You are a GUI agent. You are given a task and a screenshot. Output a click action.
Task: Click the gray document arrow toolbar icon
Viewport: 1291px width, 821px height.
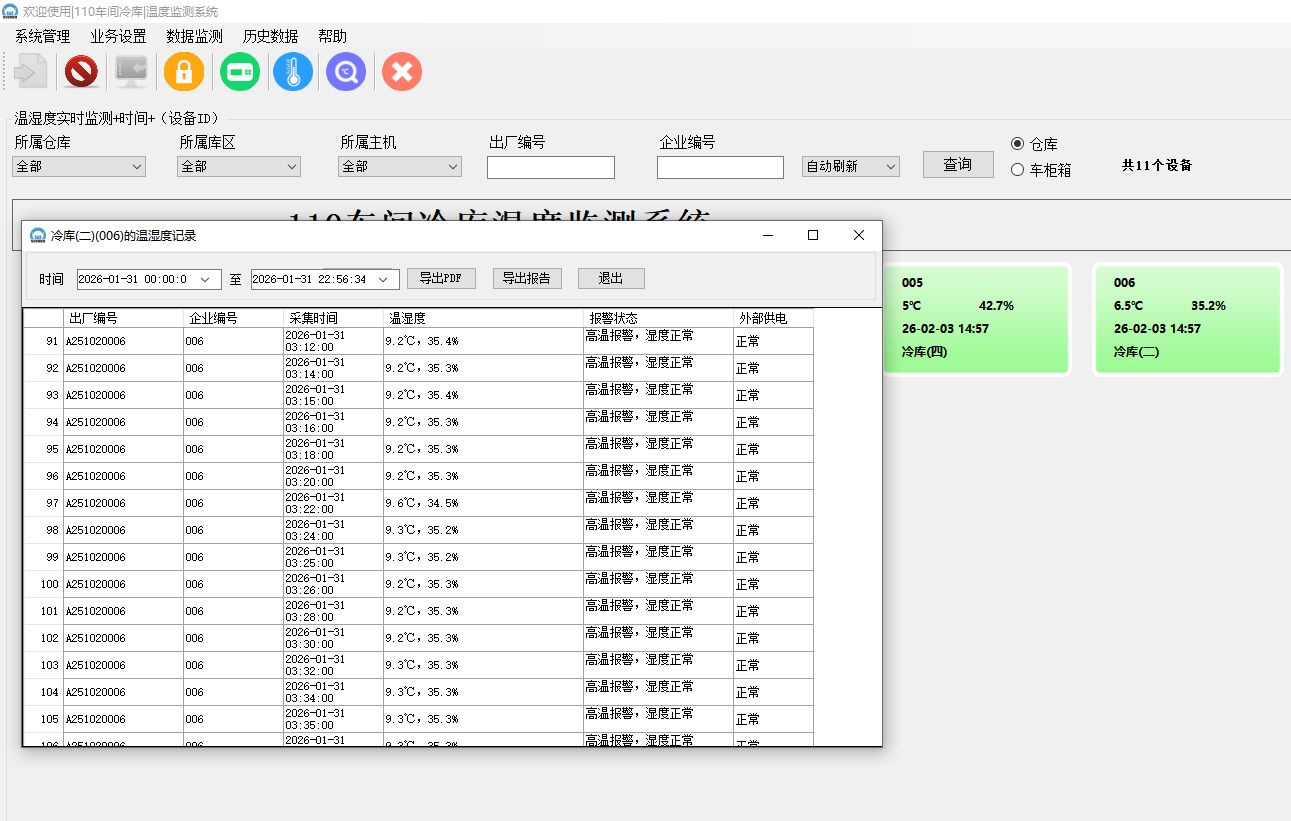click(31, 72)
